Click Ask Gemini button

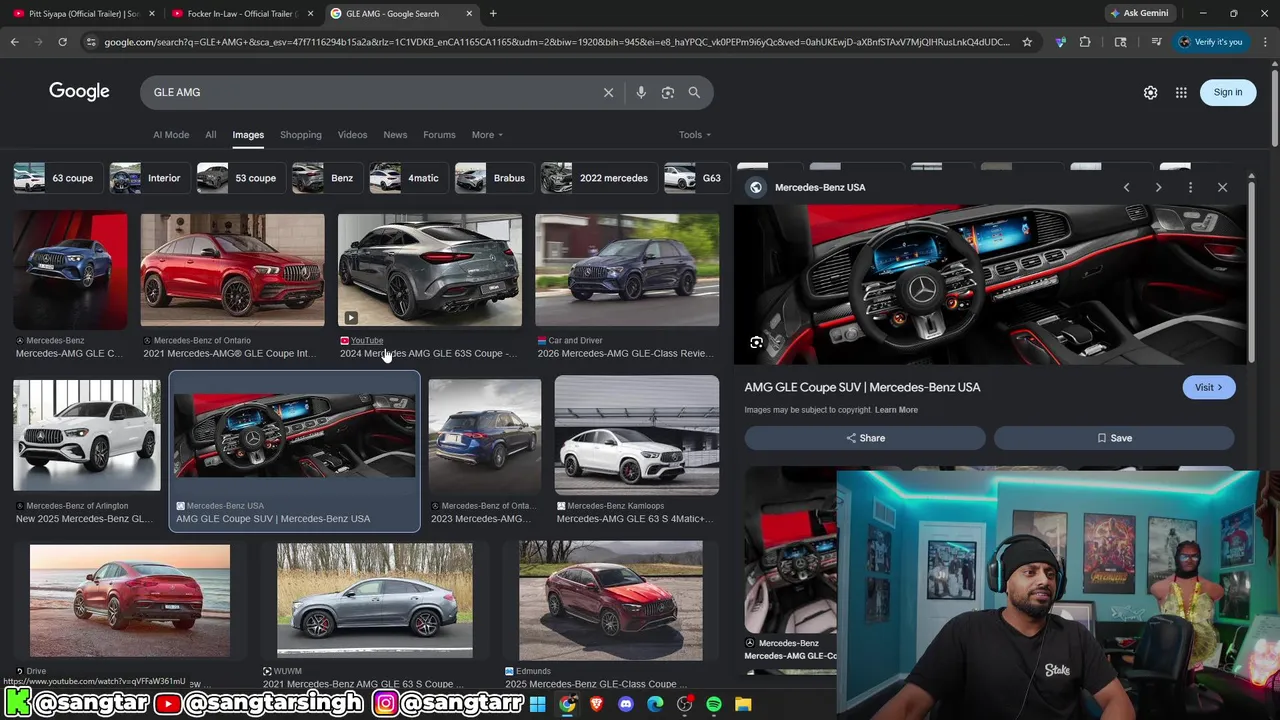[1138, 13]
